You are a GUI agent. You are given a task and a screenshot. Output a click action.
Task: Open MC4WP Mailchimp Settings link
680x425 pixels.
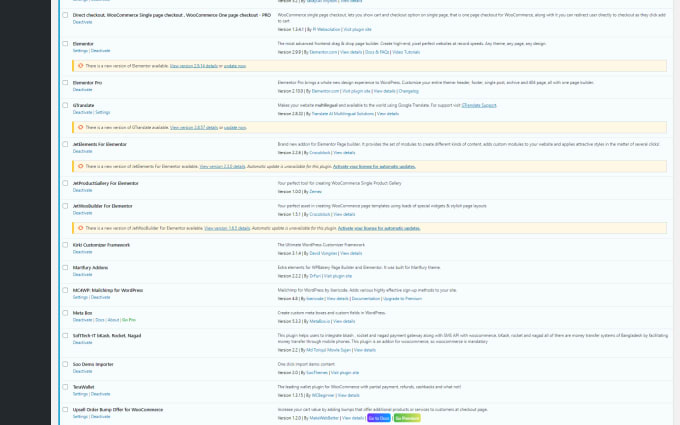pyautogui.click(x=80, y=298)
